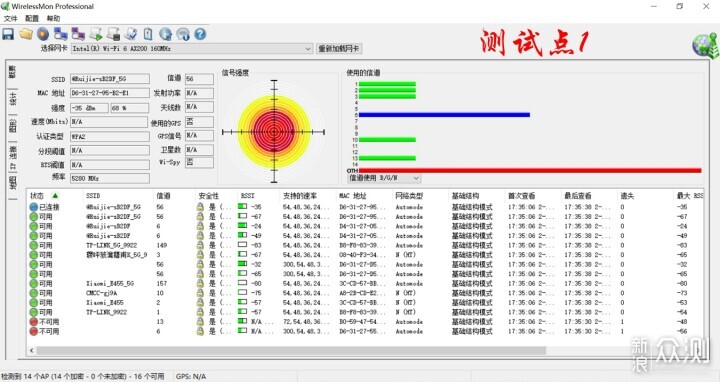Click the orange target options icon

(x=43, y=34)
